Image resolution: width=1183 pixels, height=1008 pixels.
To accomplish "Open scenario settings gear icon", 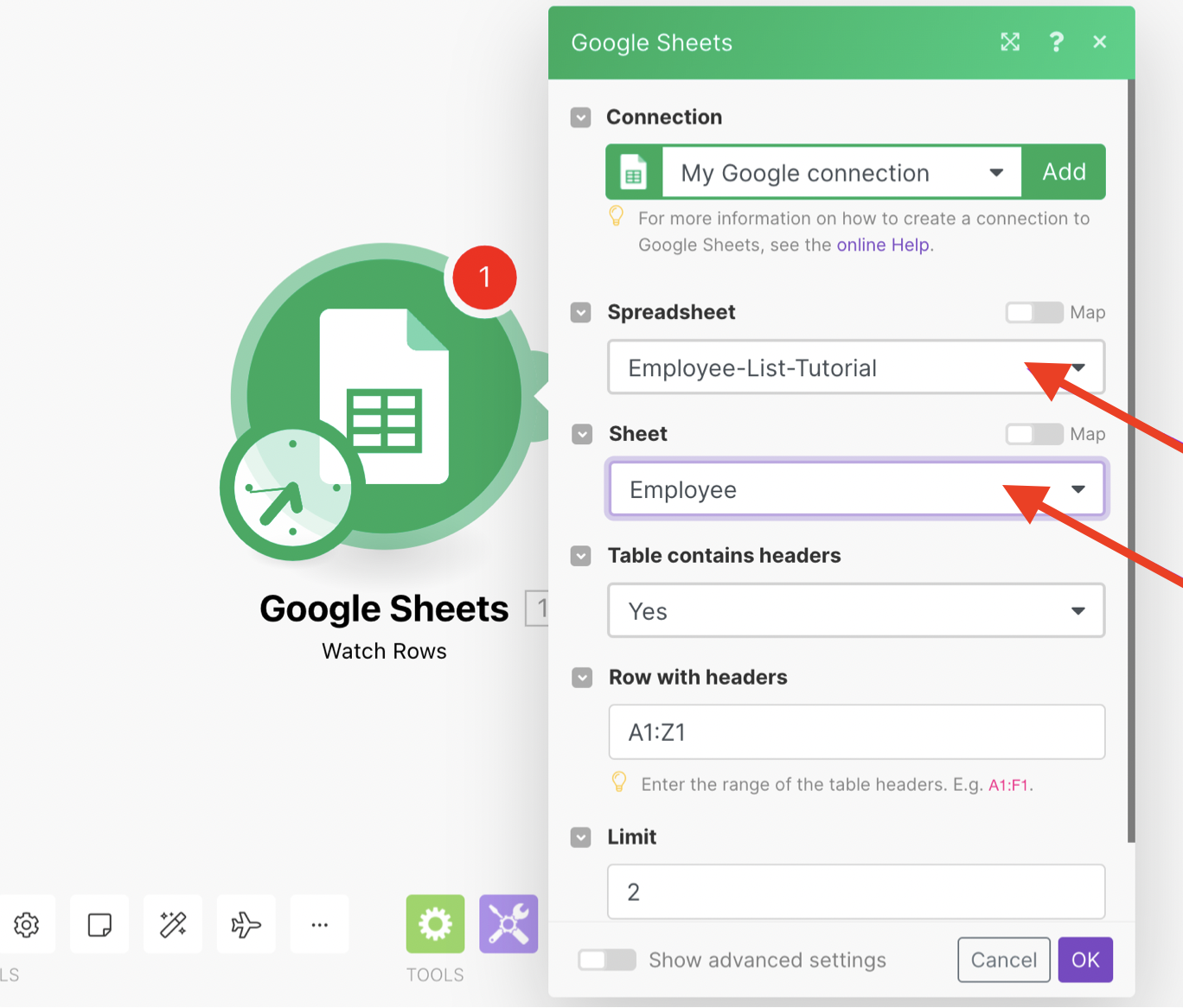I will [26, 924].
